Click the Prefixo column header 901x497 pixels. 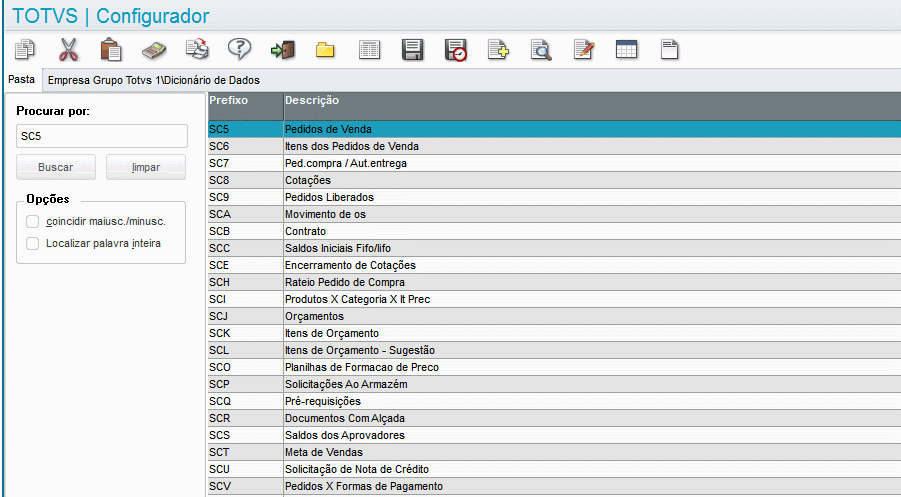tap(245, 106)
